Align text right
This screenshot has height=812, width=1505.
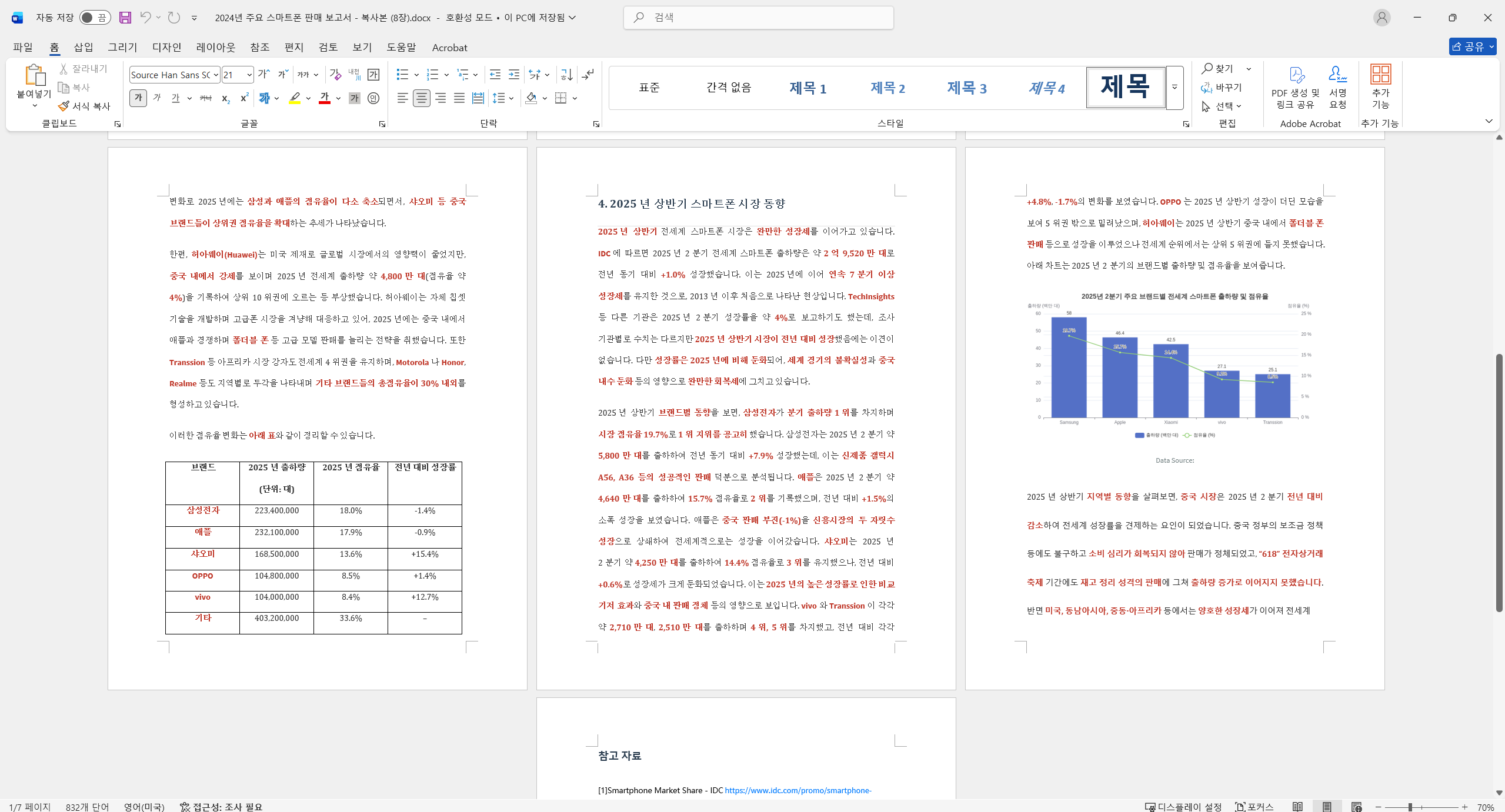coord(440,98)
